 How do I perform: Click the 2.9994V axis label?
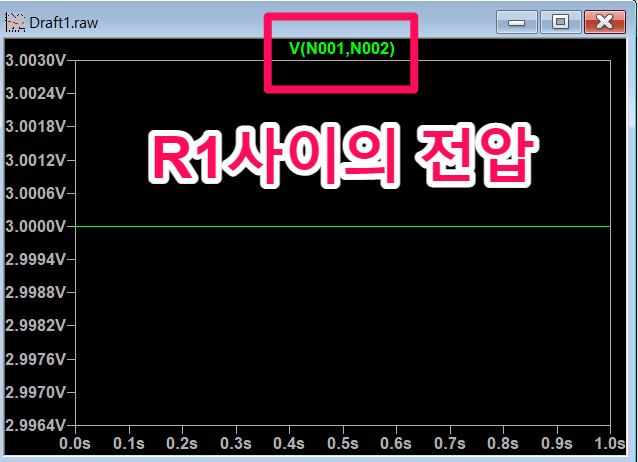(x=35, y=259)
